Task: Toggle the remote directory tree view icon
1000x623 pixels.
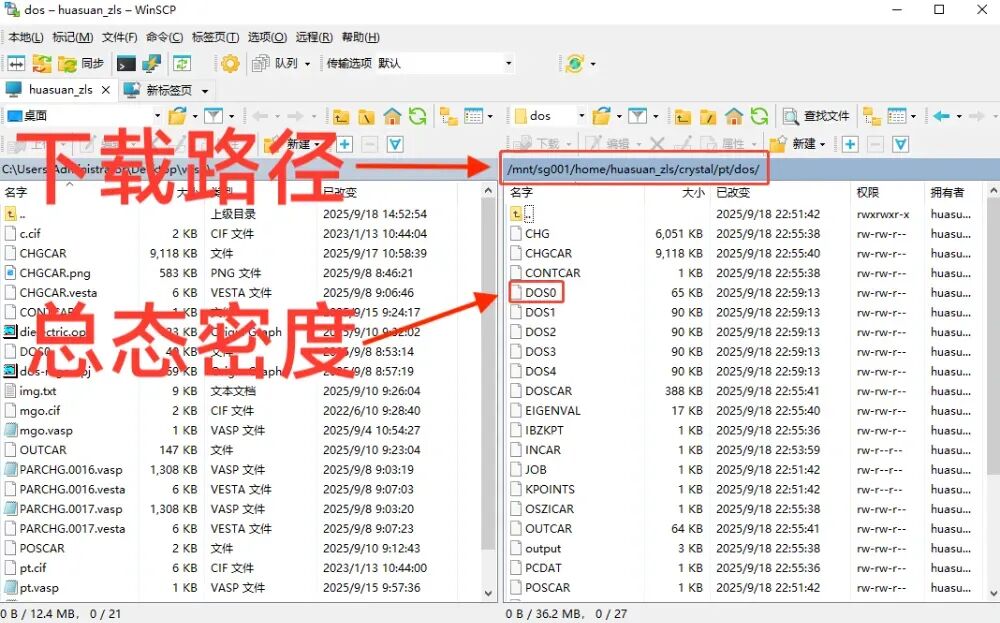Action: tap(871, 116)
